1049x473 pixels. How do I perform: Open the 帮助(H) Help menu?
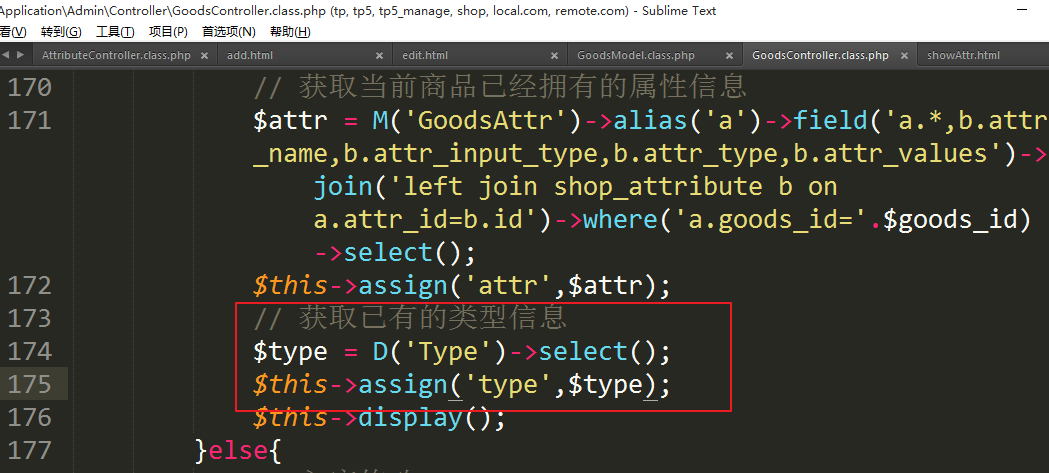(x=290, y=32)
